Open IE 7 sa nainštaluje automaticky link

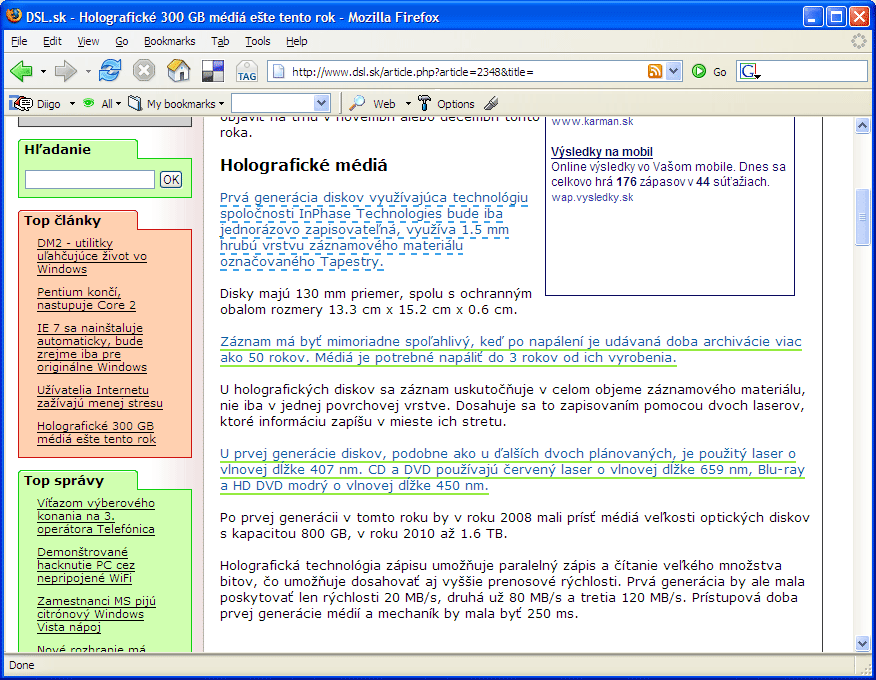coord(92,348)
